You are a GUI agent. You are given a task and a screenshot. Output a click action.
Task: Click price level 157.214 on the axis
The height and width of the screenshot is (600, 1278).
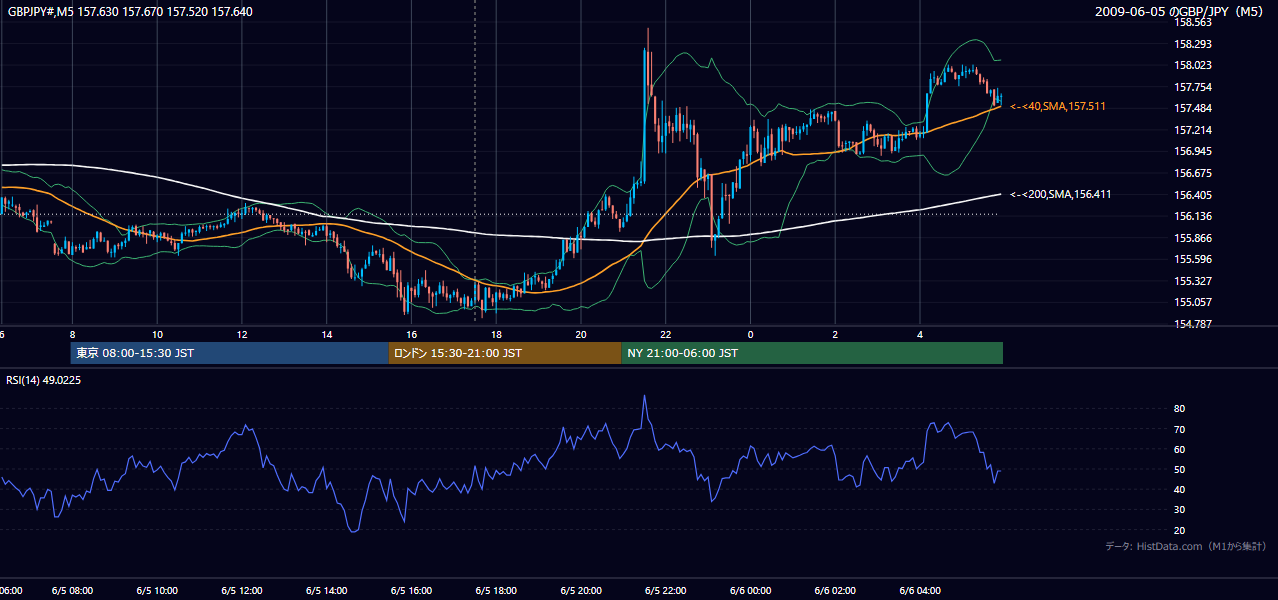click(1193, 130)
